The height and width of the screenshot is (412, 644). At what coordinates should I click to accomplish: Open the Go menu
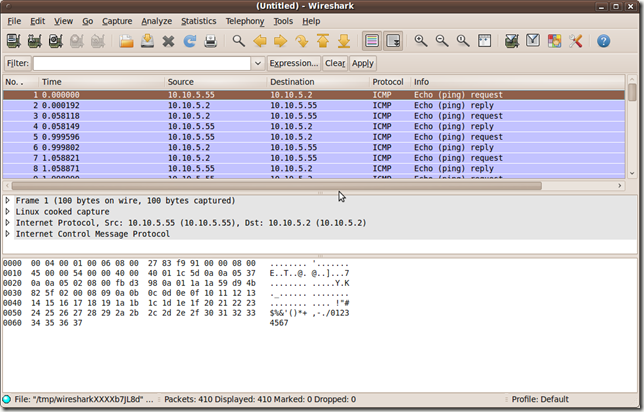tap(87, 21)
